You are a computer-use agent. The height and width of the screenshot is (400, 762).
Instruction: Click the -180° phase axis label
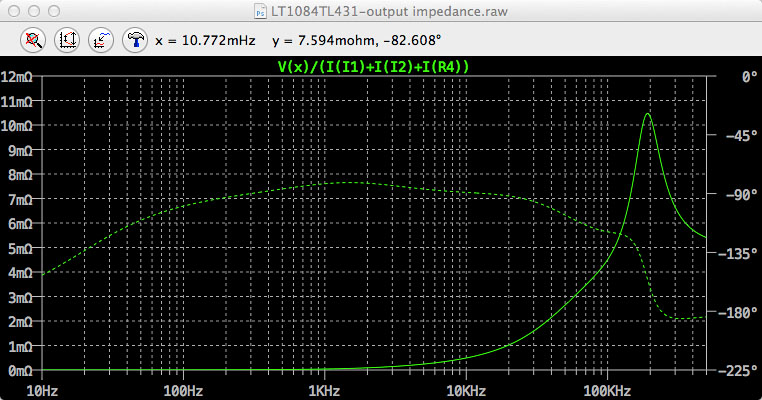pyautogui.click(x=738, y=312)
